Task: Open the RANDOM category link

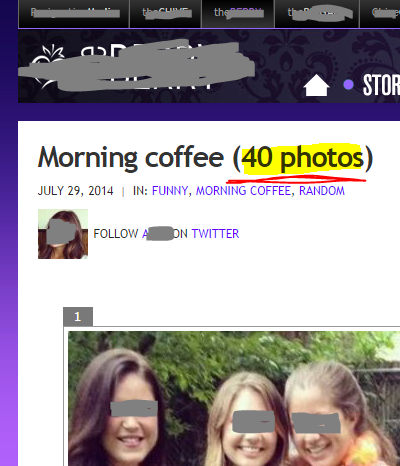Action: pos(322,191)
